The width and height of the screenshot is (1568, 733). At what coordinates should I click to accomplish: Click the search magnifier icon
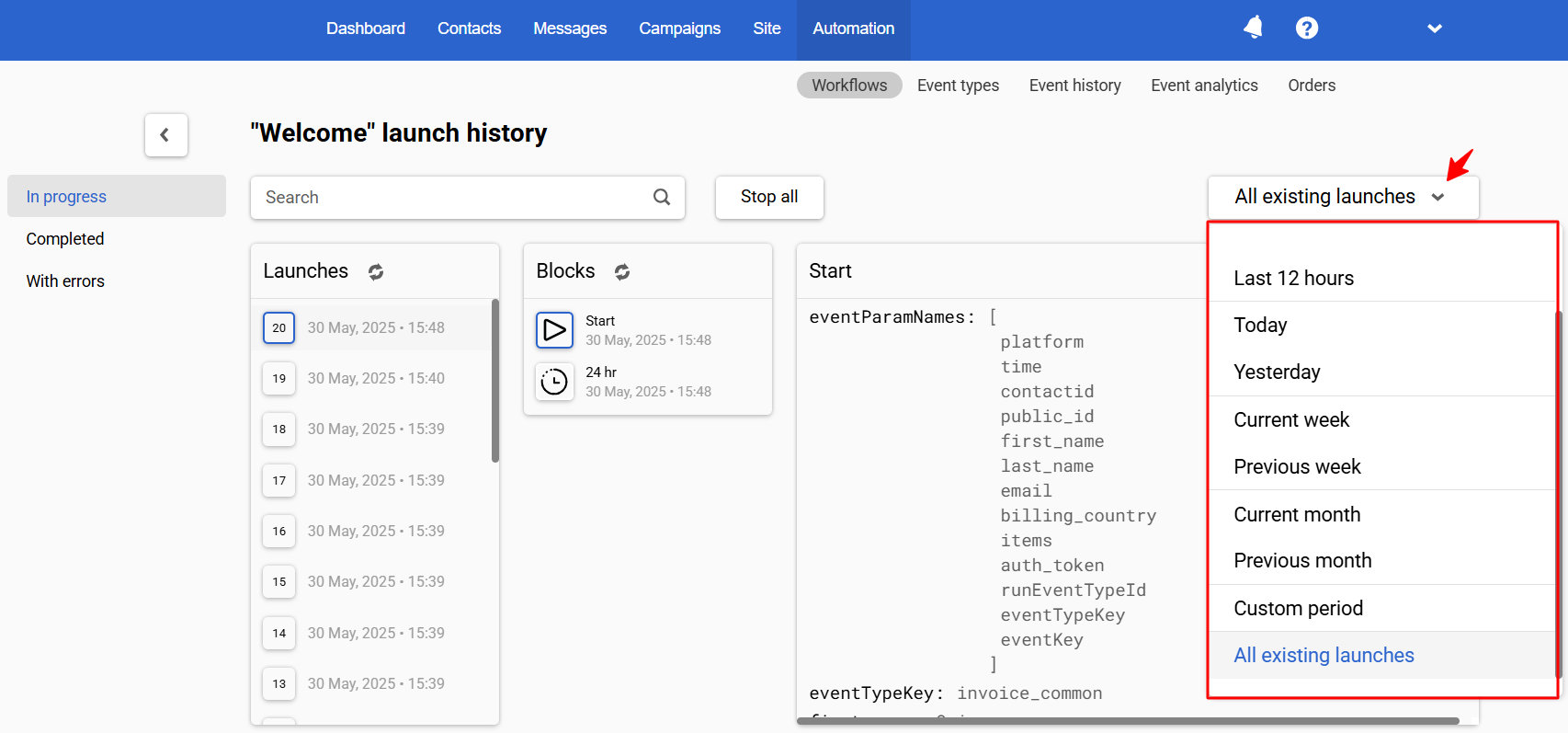pyautogui.click(x=662, y=197)
